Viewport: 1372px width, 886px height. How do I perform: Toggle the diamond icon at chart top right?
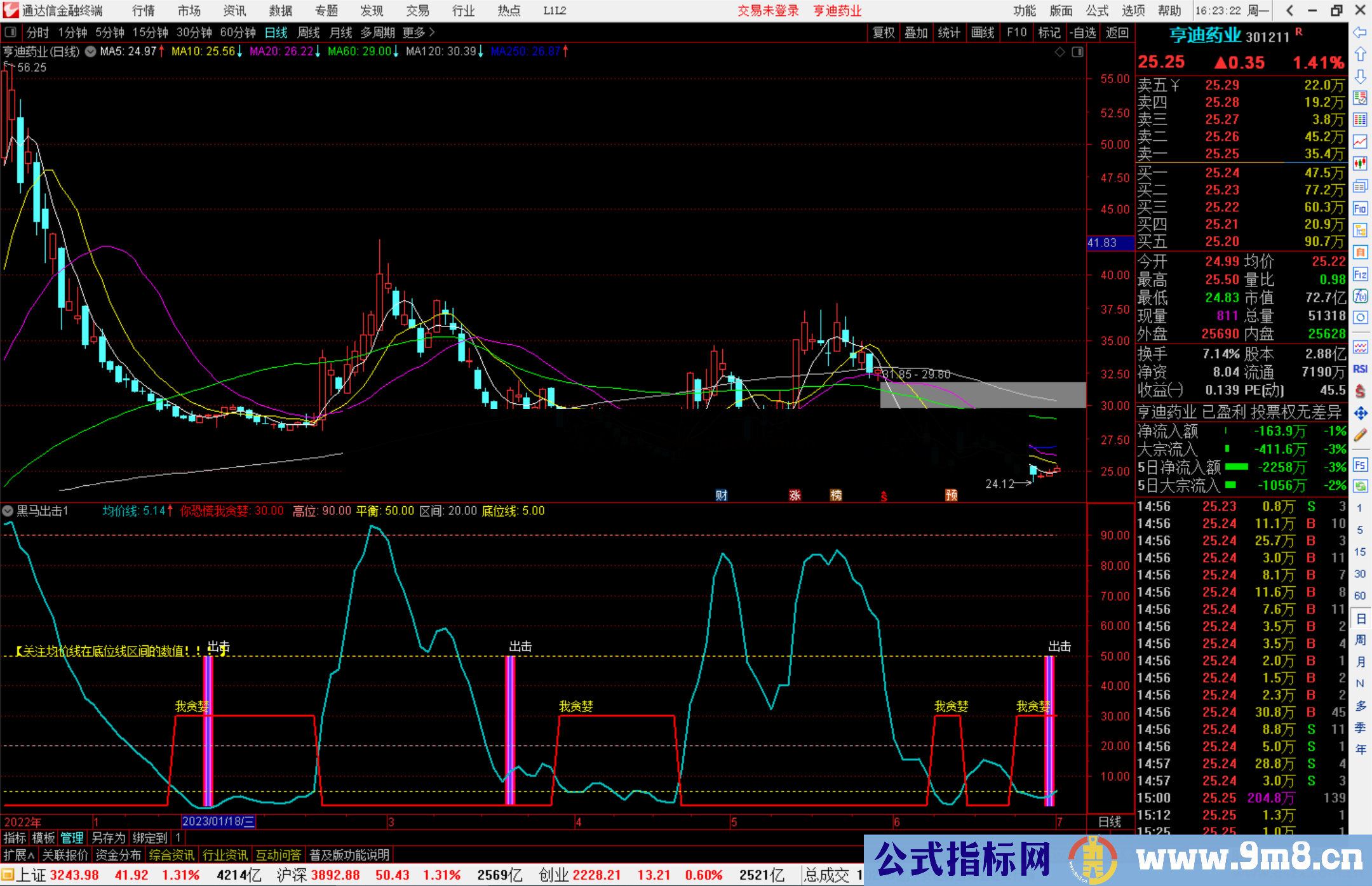click(x=1059, y=52)
